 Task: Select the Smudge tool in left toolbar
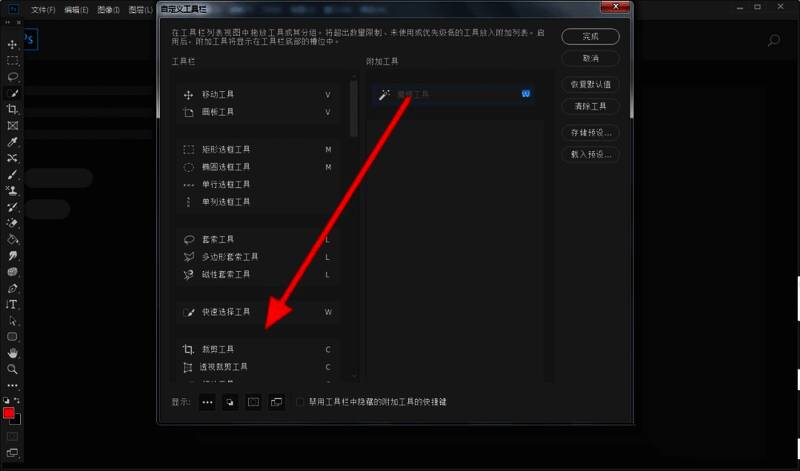coord(12,256)
